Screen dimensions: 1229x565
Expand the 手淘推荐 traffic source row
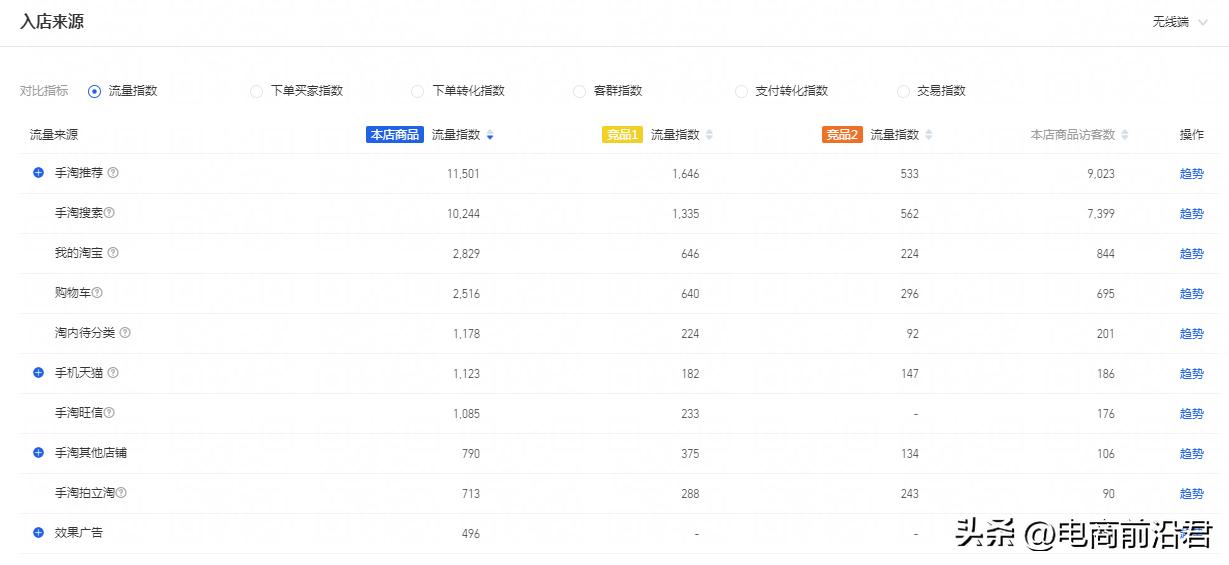(38, 173)
